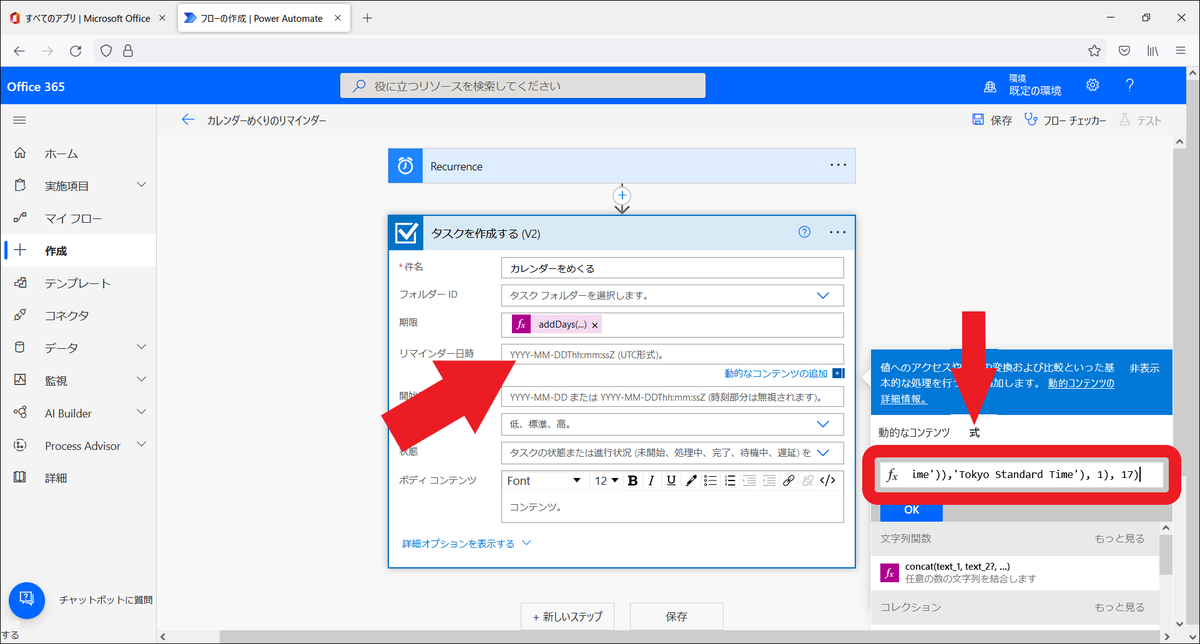Click the expression formula input box
Viewport: 1200px width, 644px height.
[x=1022, y=475]
